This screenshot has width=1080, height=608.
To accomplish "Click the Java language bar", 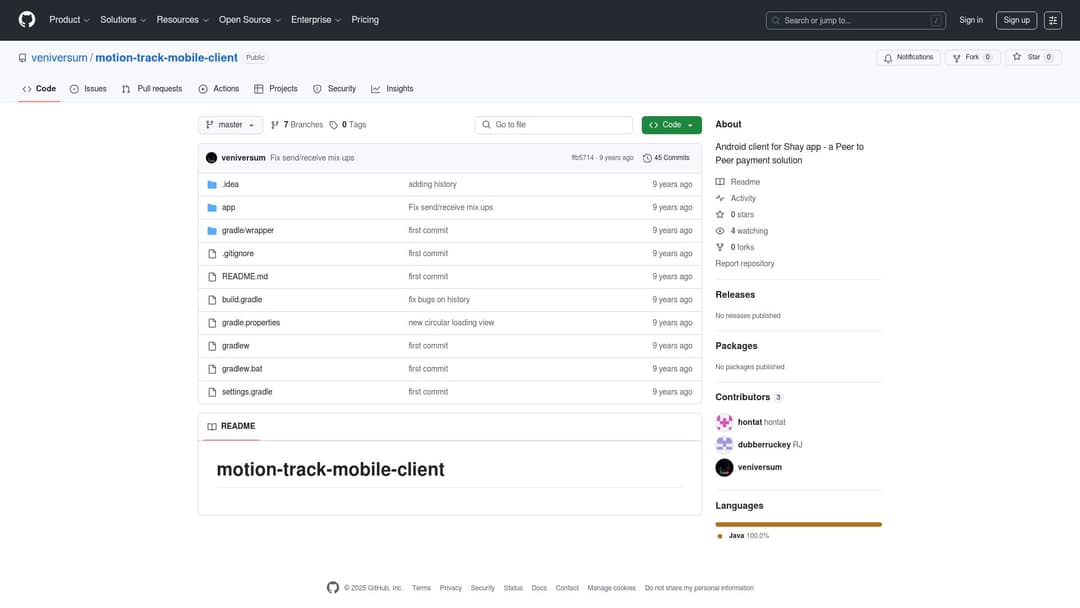I will click(798, 524).
